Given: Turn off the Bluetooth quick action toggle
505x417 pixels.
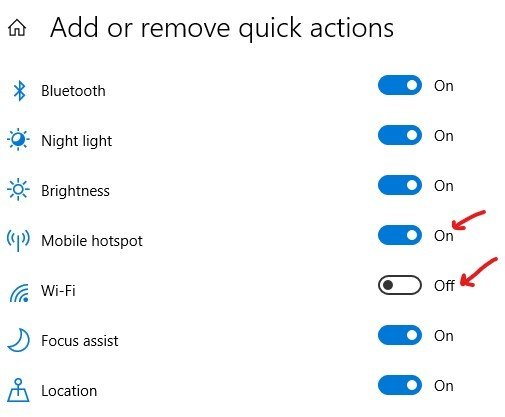Looking at the screenshot, I should point(400,85).
